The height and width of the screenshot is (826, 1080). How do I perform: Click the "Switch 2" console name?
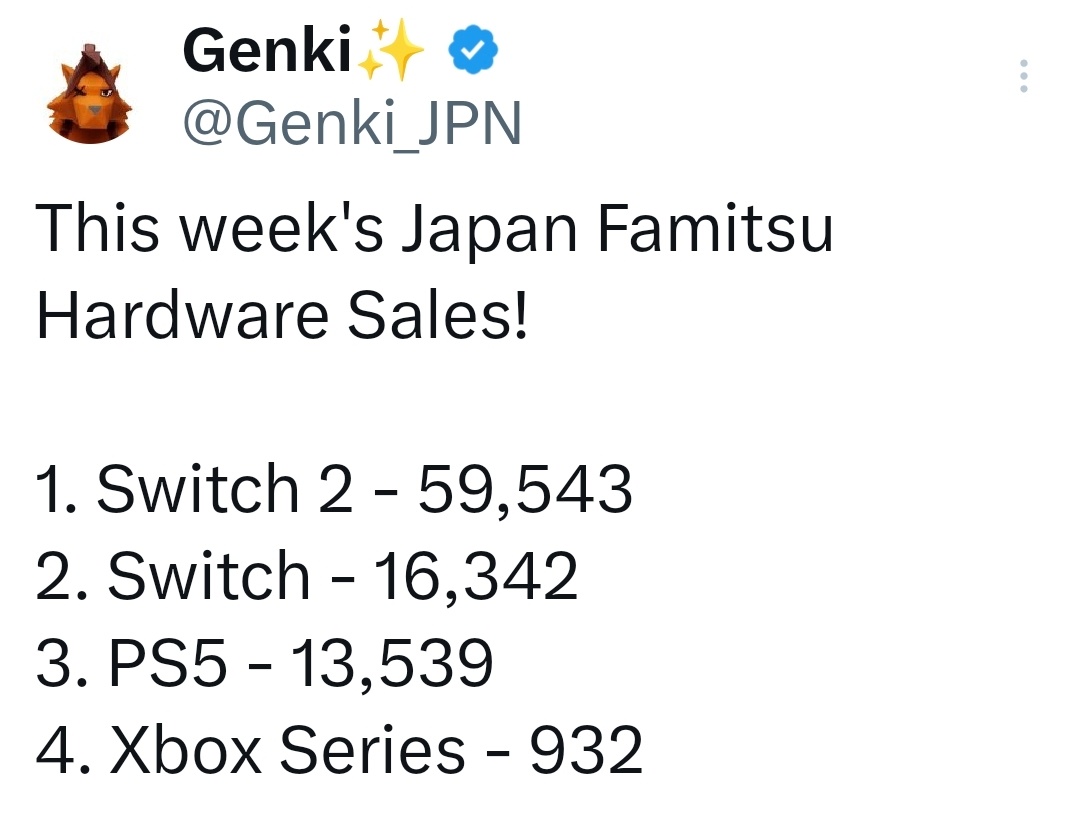point(224,490)
